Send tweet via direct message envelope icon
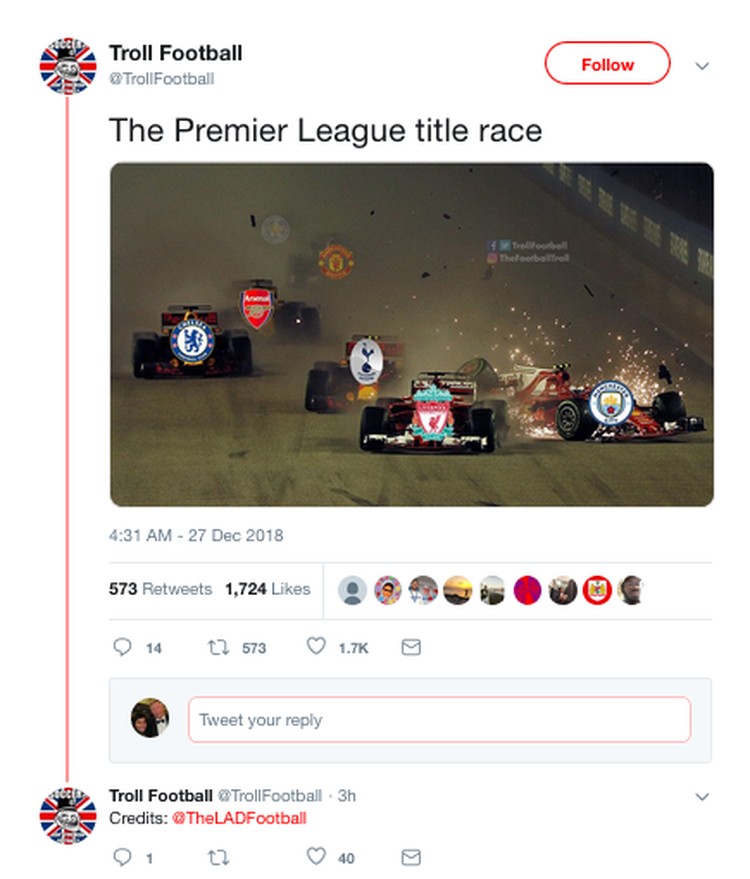The width and height of the screenshot is (750, 879). point(411,647)
